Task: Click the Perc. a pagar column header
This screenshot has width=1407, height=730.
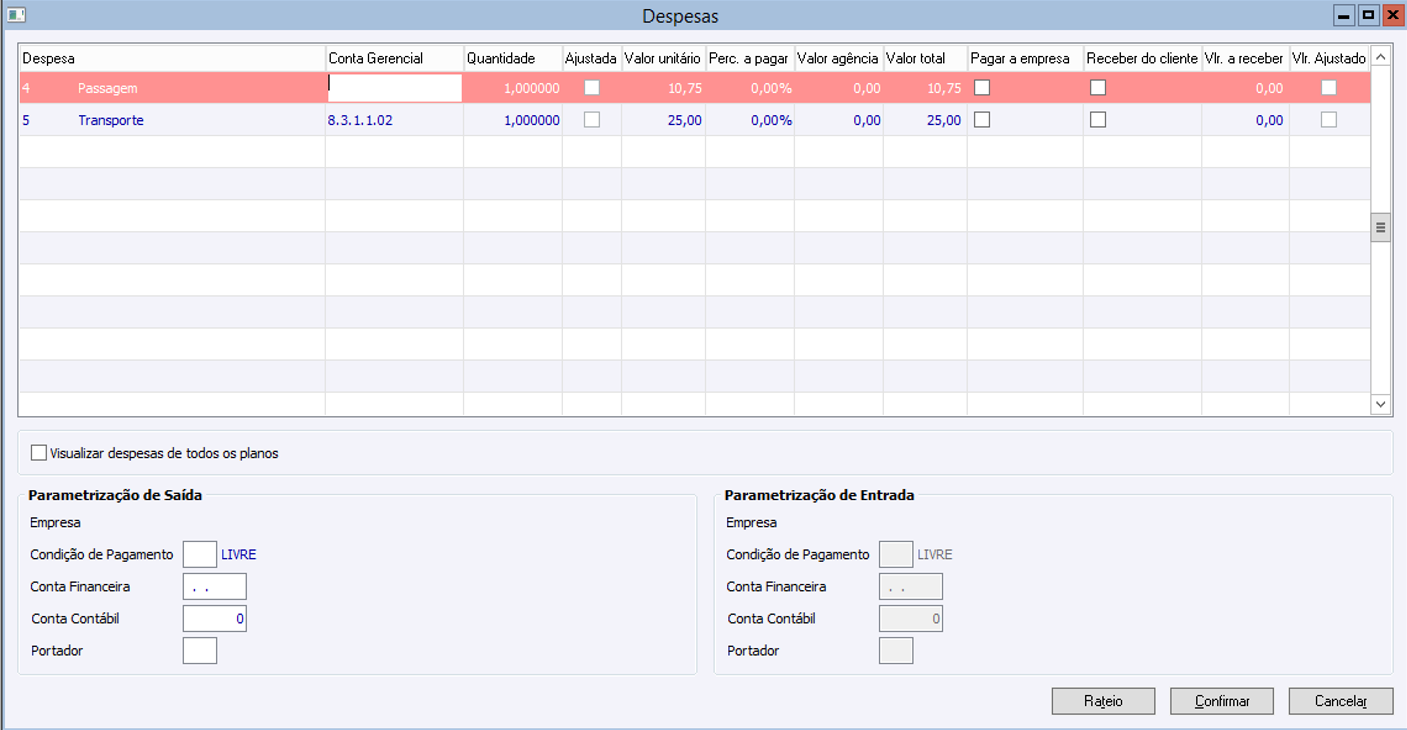Action: click(x=749, y=58)
